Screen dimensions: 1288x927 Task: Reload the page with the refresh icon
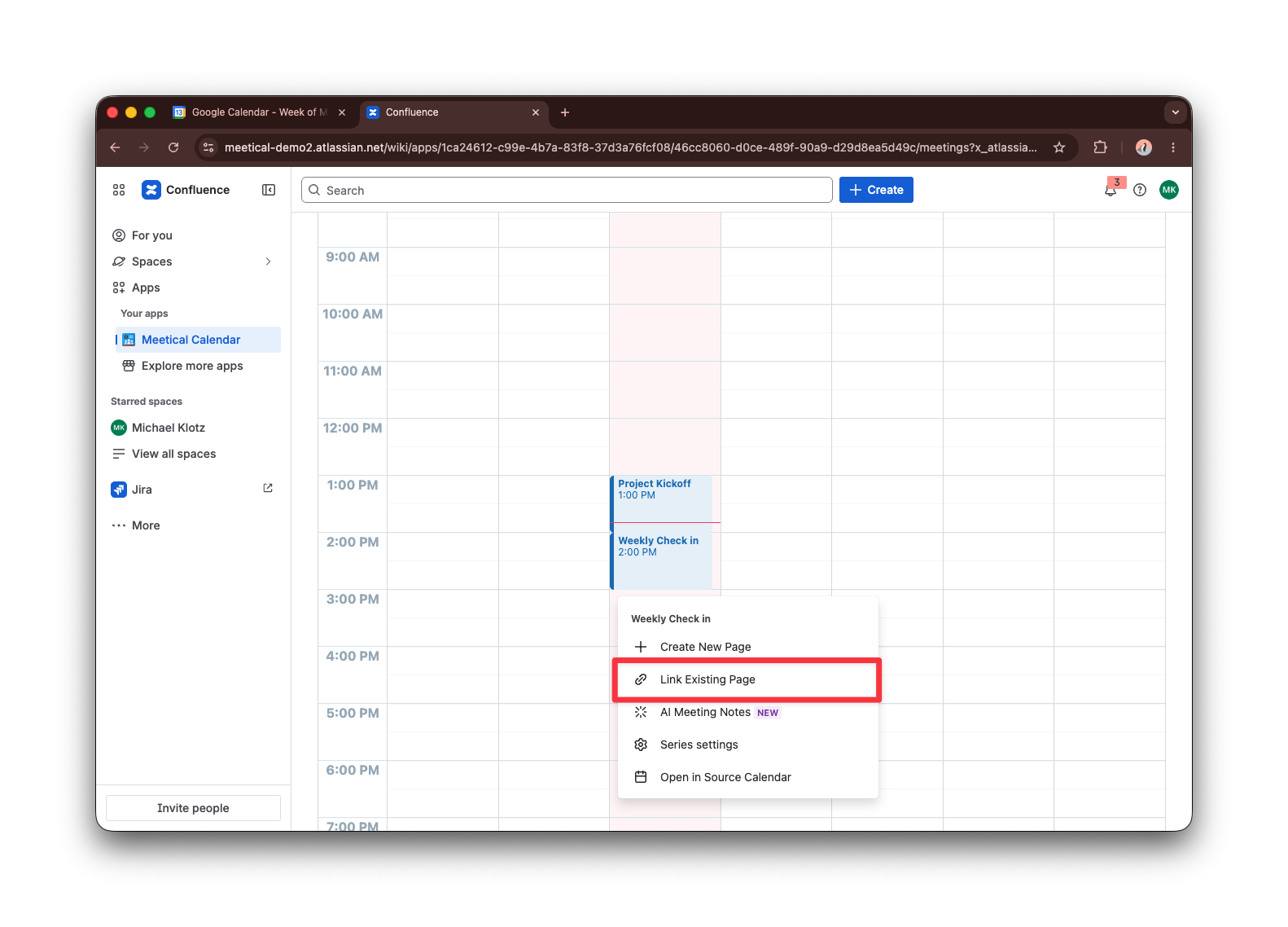coord(173,147)
